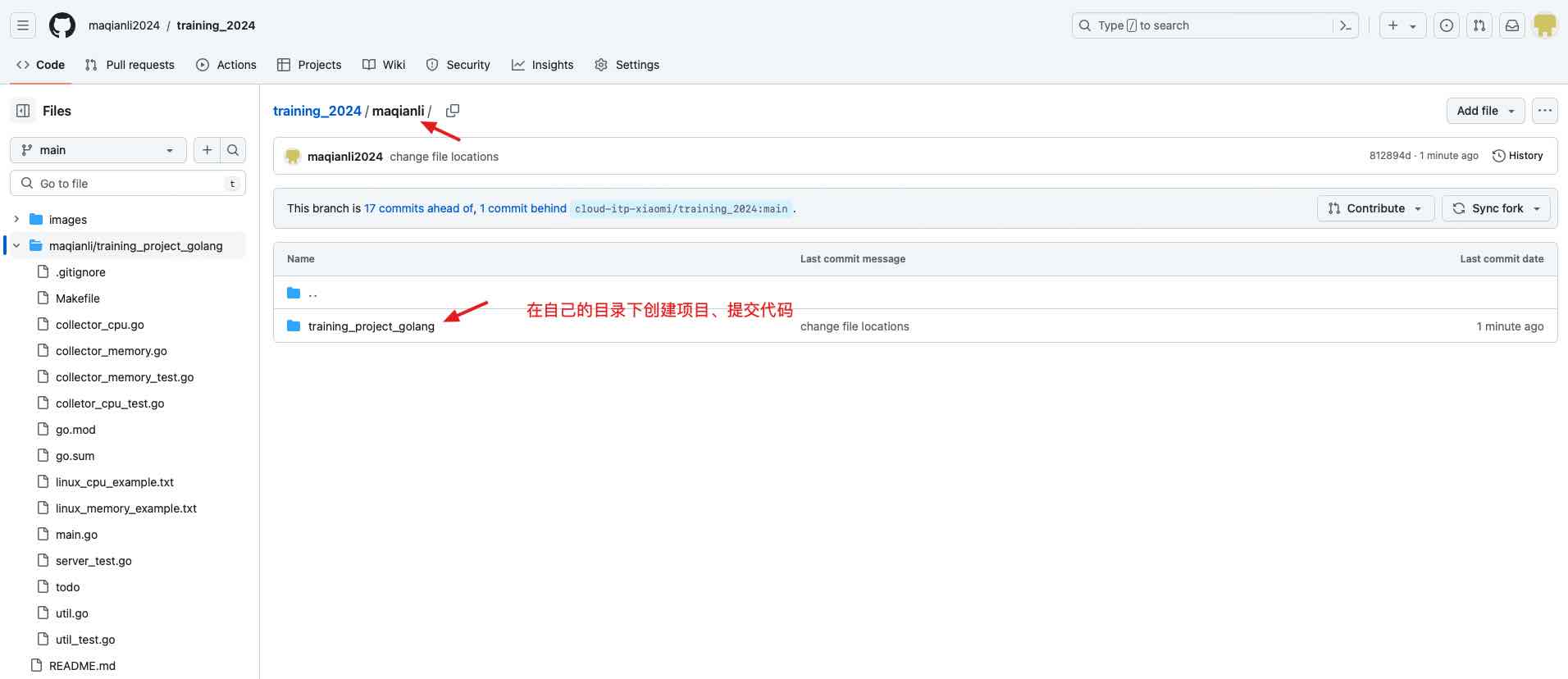
Task: Open the training_project_golang folder icon
Action: click(294, 326)
